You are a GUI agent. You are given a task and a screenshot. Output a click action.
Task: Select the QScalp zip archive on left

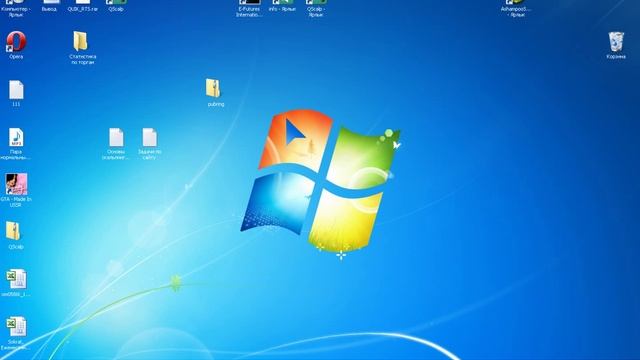pyautogui.click(x=16, y=236)
